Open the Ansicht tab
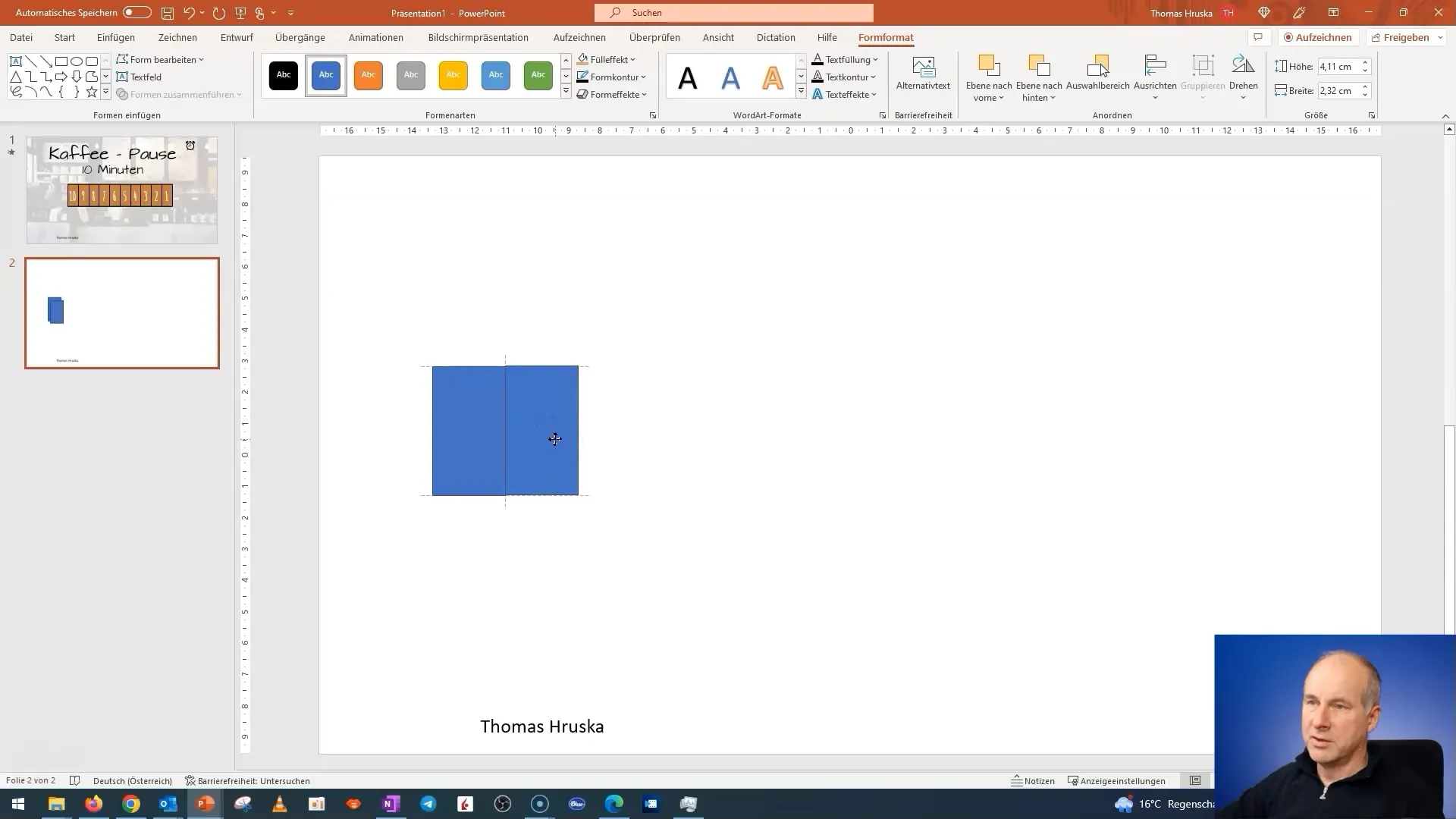 [718, 37]
